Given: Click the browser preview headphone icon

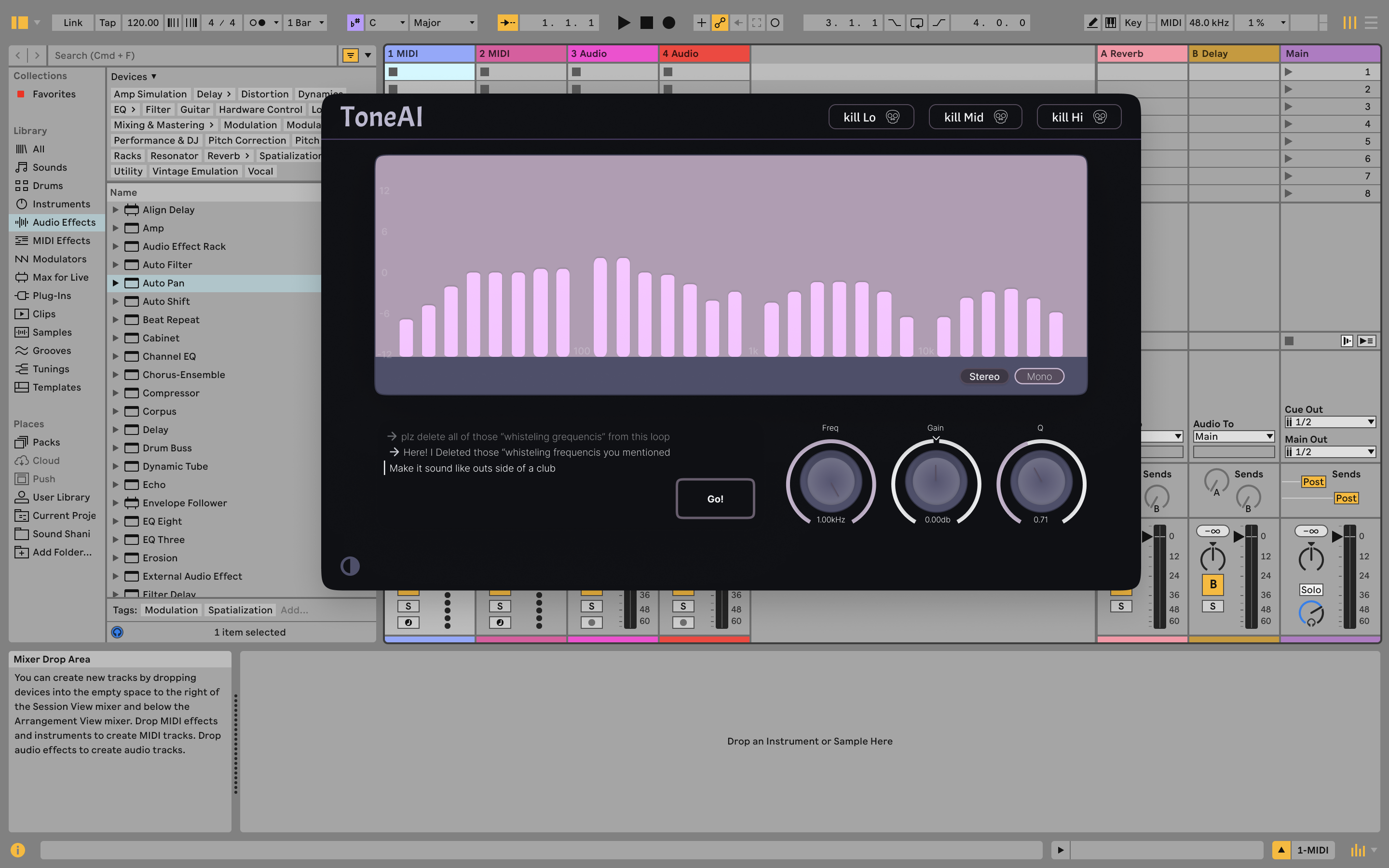Looking at the screenshot, I should pos(117,632).
